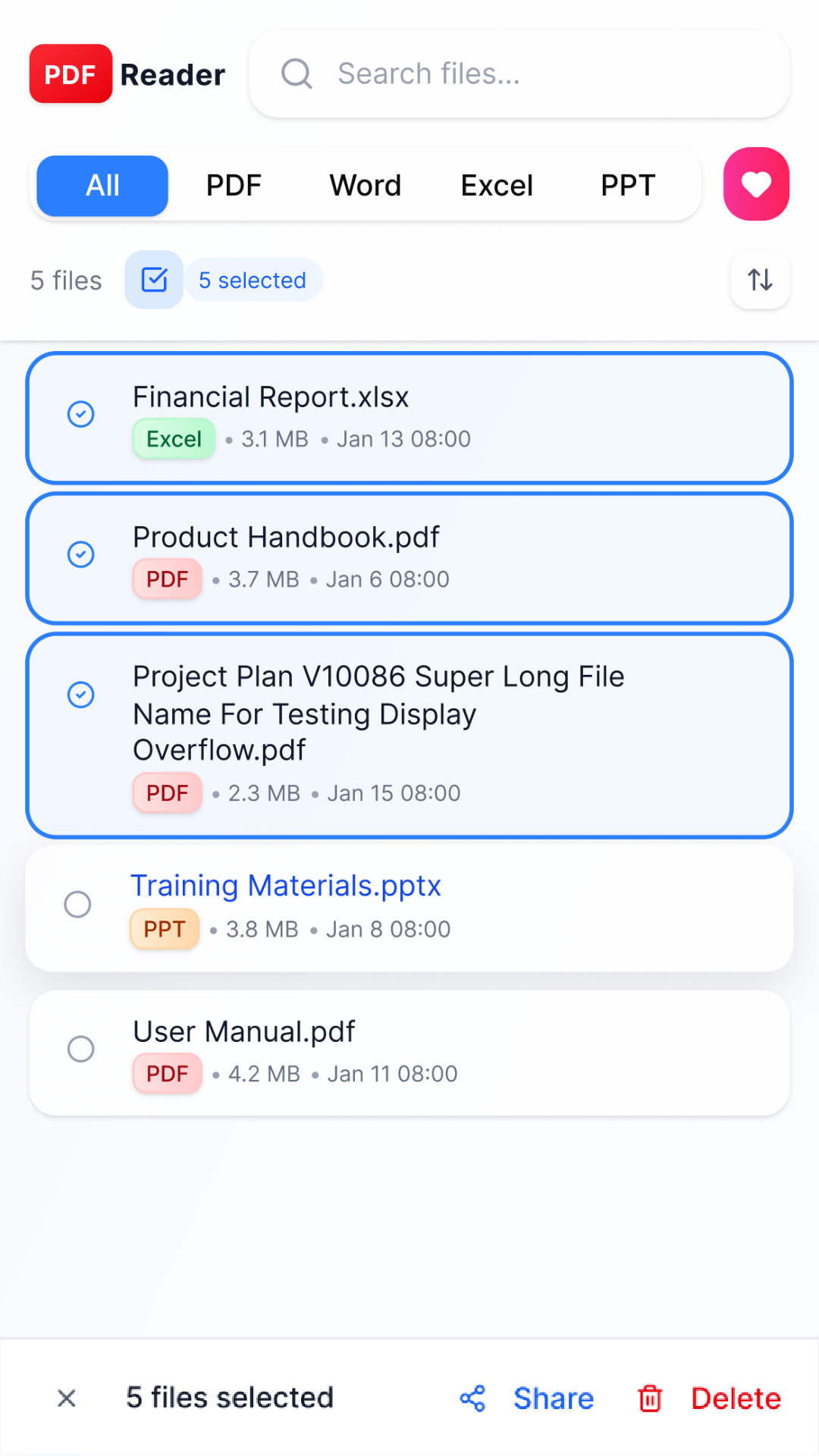Show only Word documents tab
The image size is (819, 1456).
[365, 186]
